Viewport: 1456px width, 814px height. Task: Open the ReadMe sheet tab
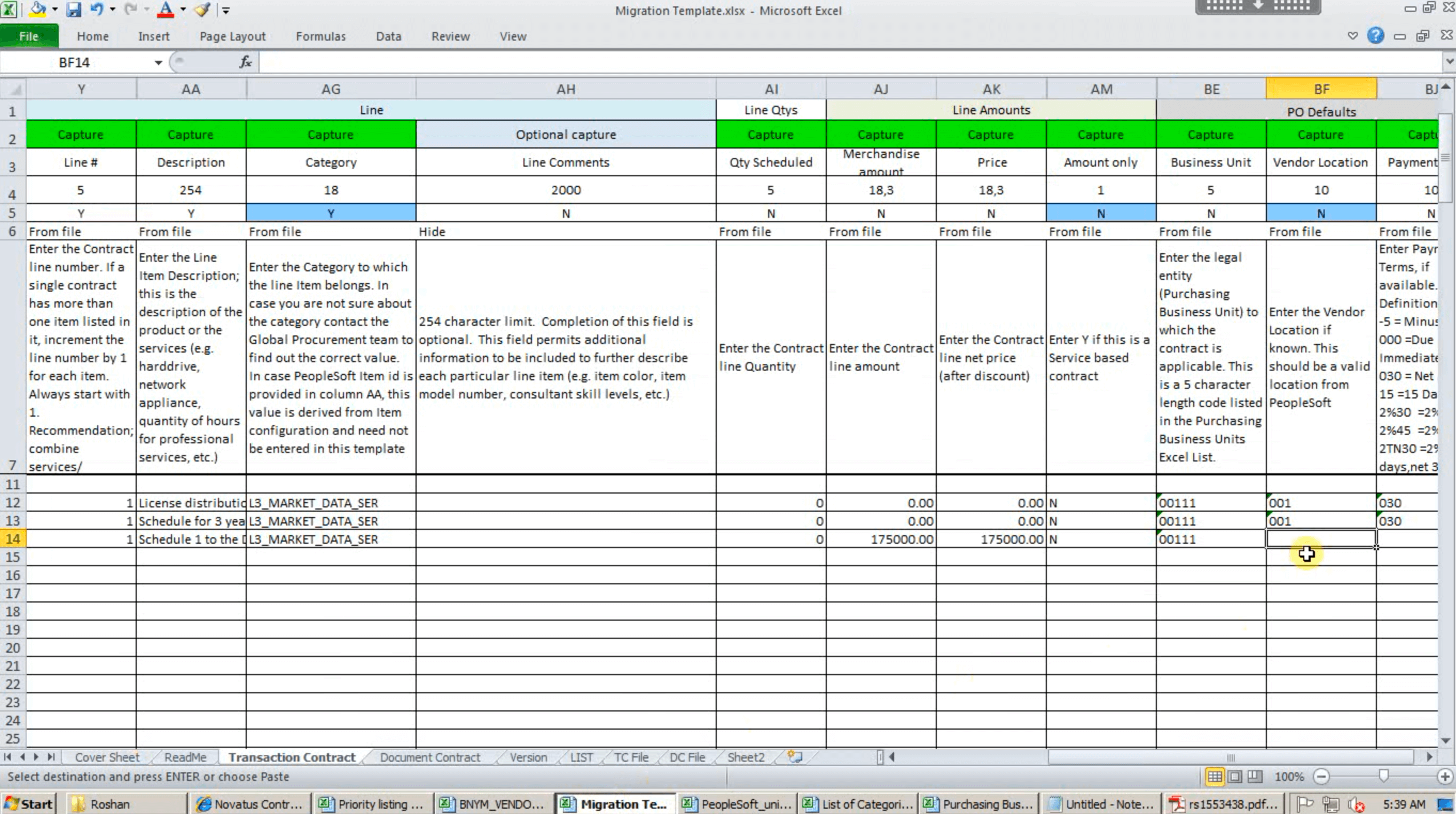click(185, 757)
